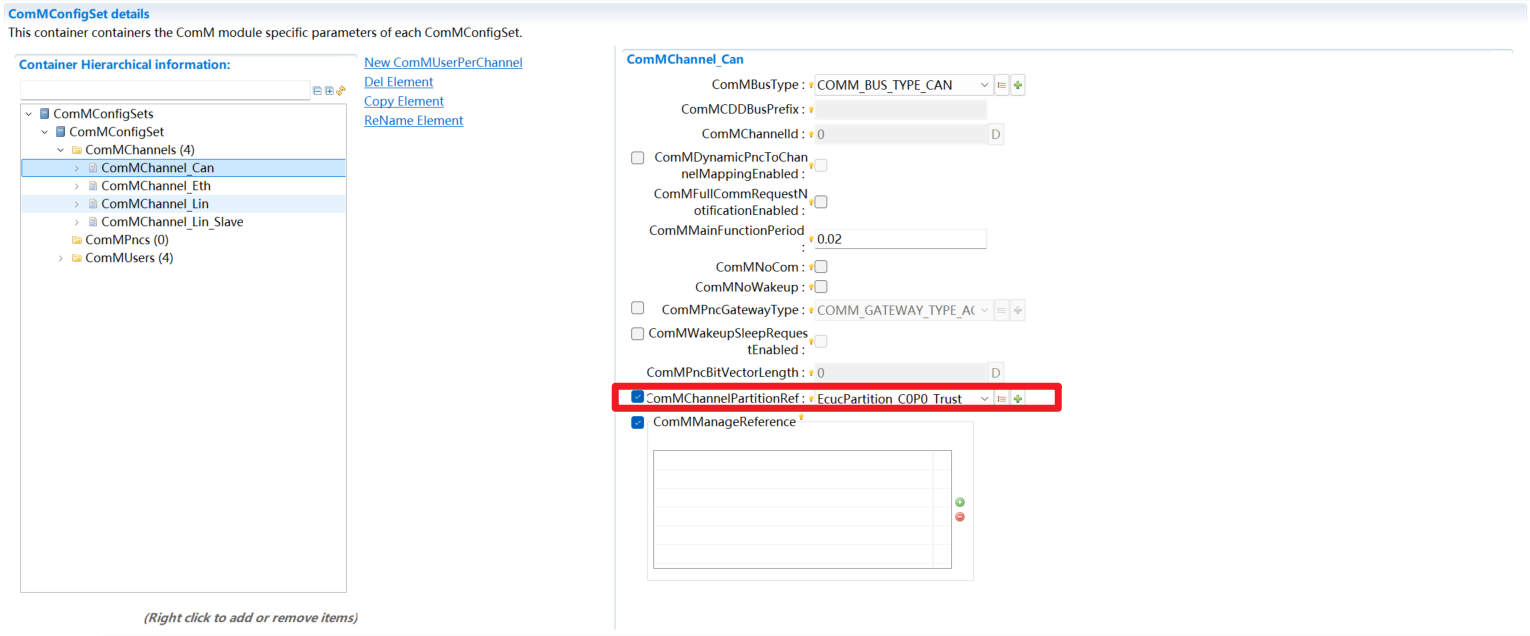Open the ComMChannelPartitionRef dropdown
The width and height of the screenshot is (1530, 636).
[x=984, y=399]
